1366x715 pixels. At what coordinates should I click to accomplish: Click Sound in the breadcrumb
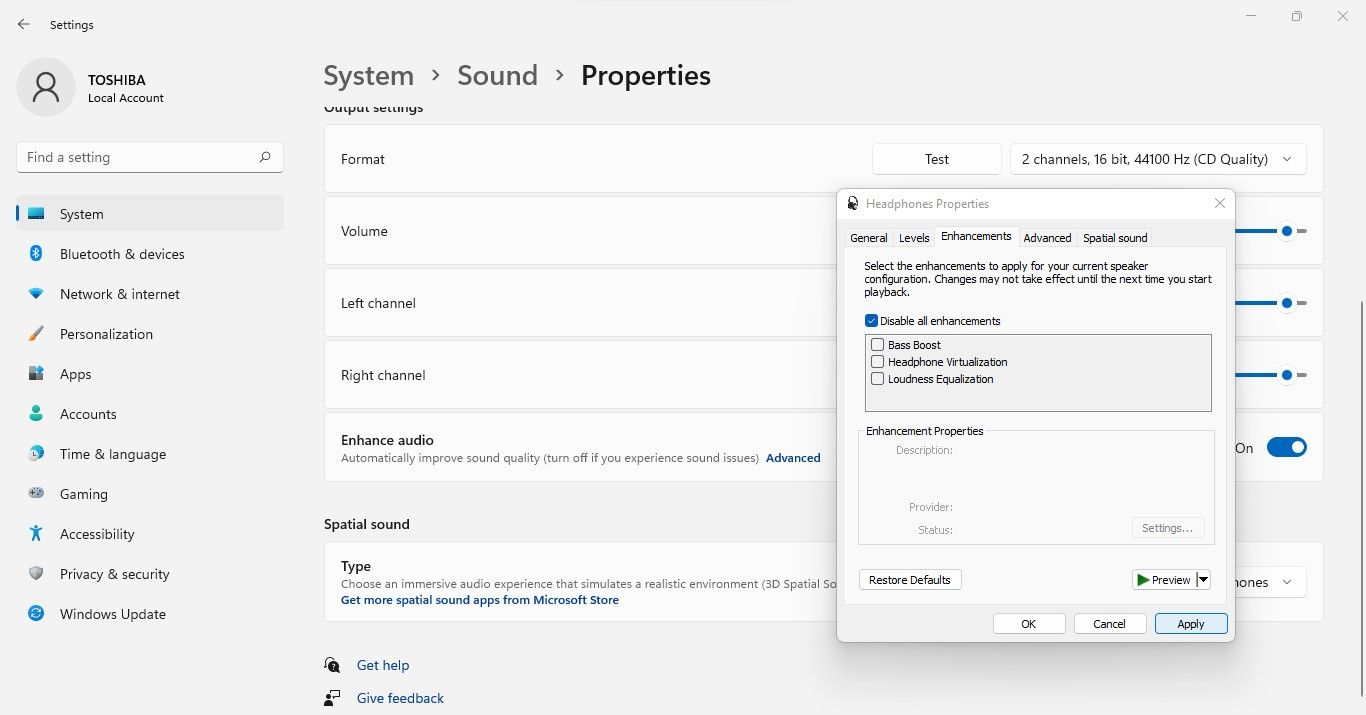(x=497, y=76)
